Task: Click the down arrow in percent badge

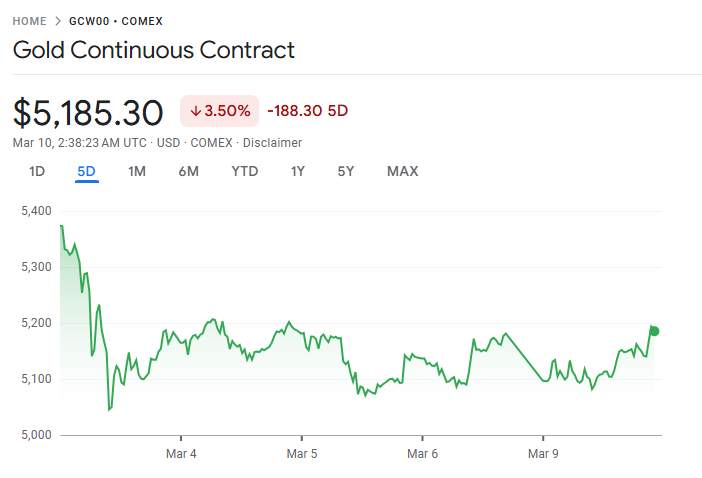Action: tap(195, 111)
